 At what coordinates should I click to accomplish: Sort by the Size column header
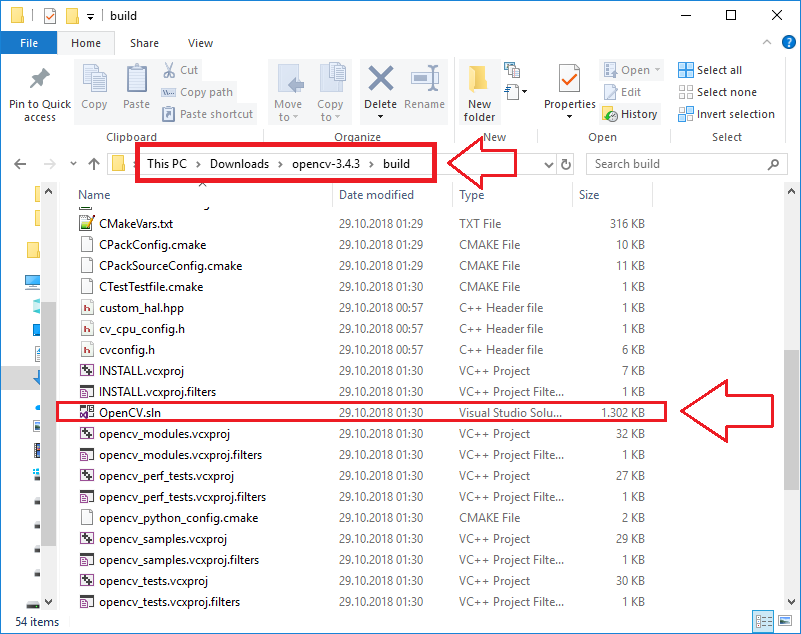point(589,195)
